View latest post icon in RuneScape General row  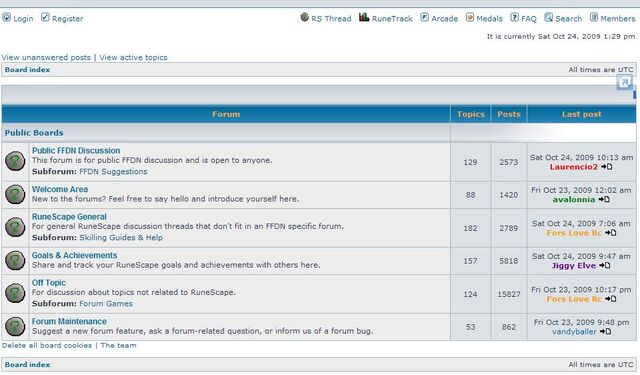[x=611, y=233]
